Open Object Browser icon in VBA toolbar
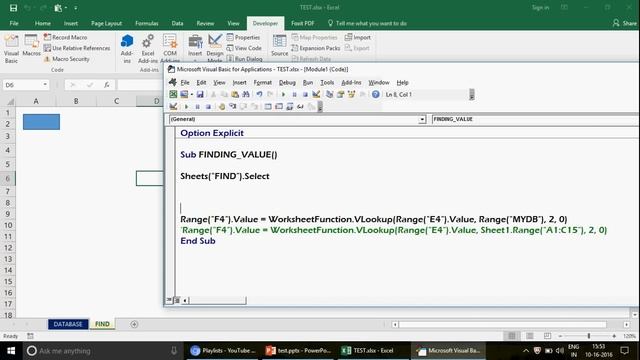The image size is (640, 360). click(x=351, y=94)
